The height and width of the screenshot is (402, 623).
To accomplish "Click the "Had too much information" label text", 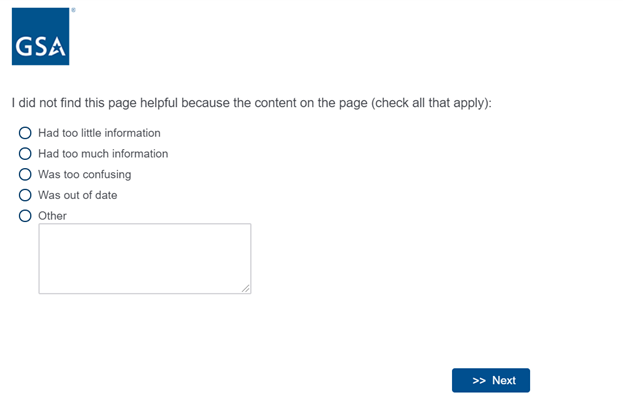I will [x=103, y=154].
